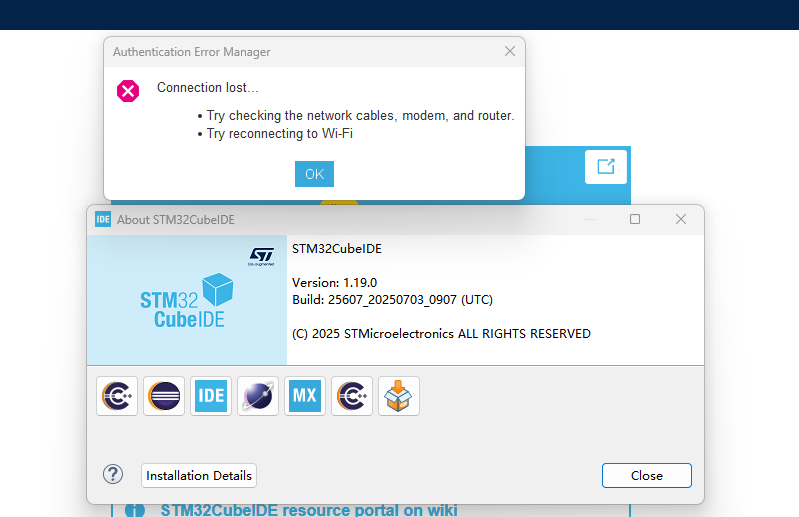Click the first Eclipse CDT plugin icon

pos(117,396)
